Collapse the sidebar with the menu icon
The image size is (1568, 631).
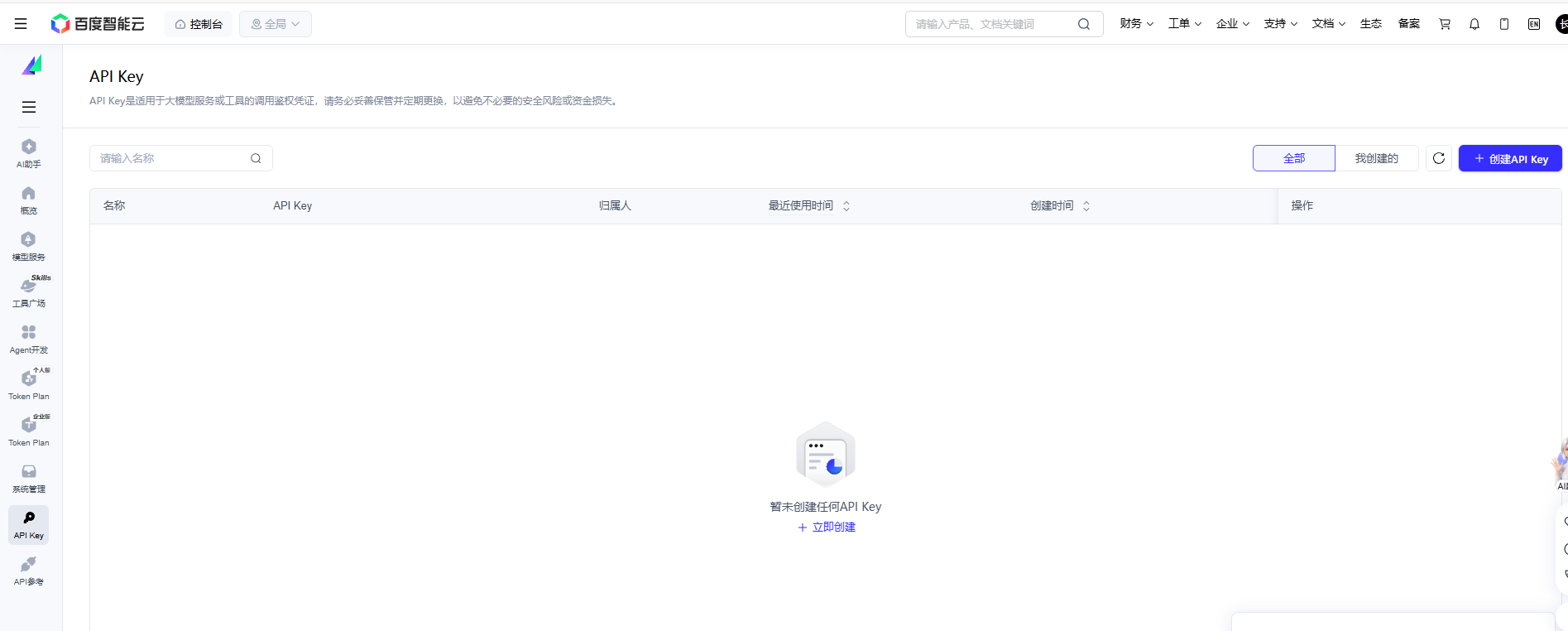tap(29, 107)
